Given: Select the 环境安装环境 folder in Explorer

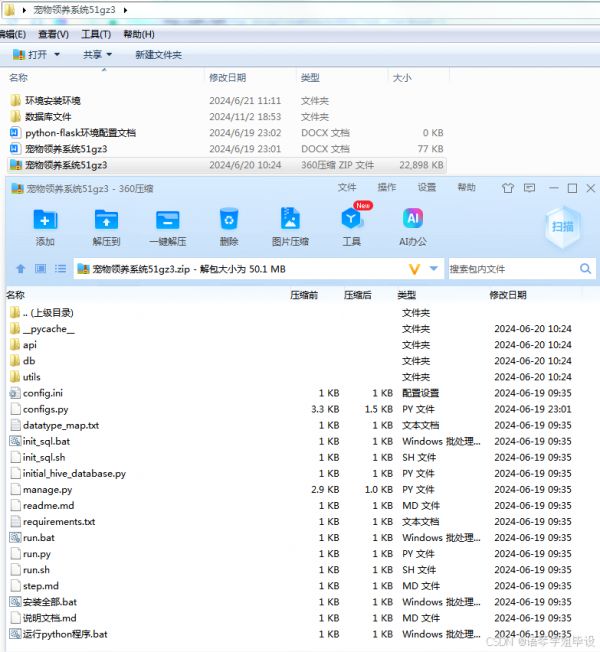Looking at the screenshot, I should click(x=45, y=101).
